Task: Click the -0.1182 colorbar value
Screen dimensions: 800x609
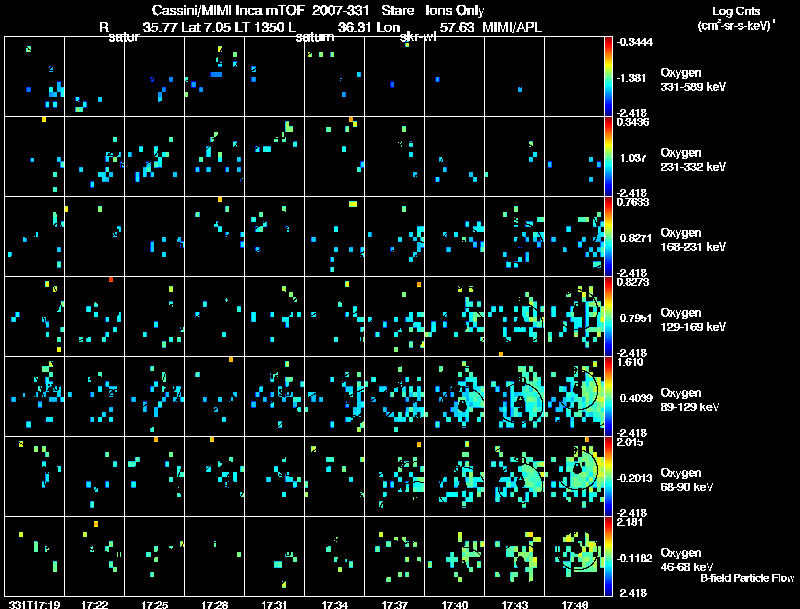Action: point(635,558)
